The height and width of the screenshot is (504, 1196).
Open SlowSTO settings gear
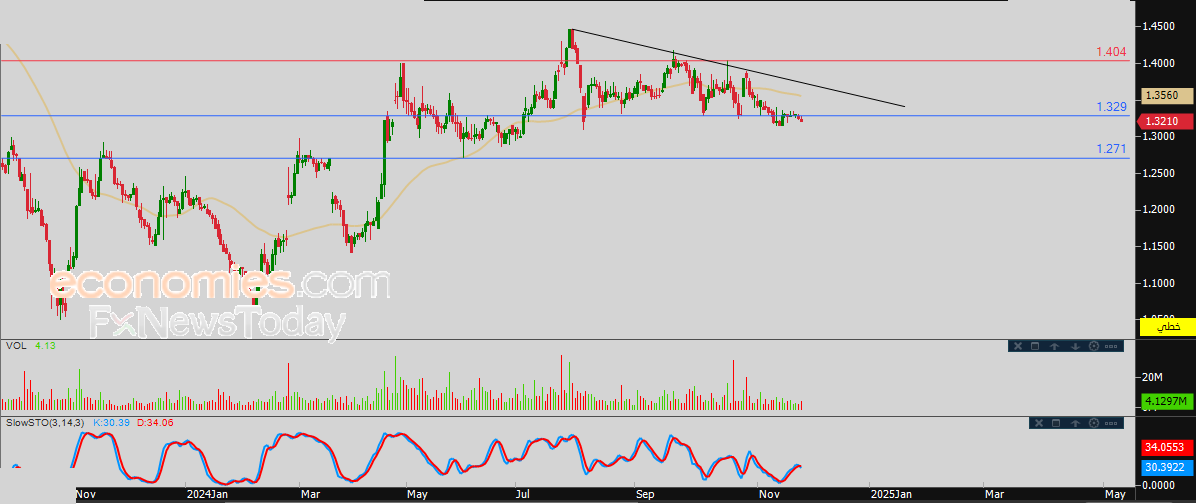(x=1094, y=423)
